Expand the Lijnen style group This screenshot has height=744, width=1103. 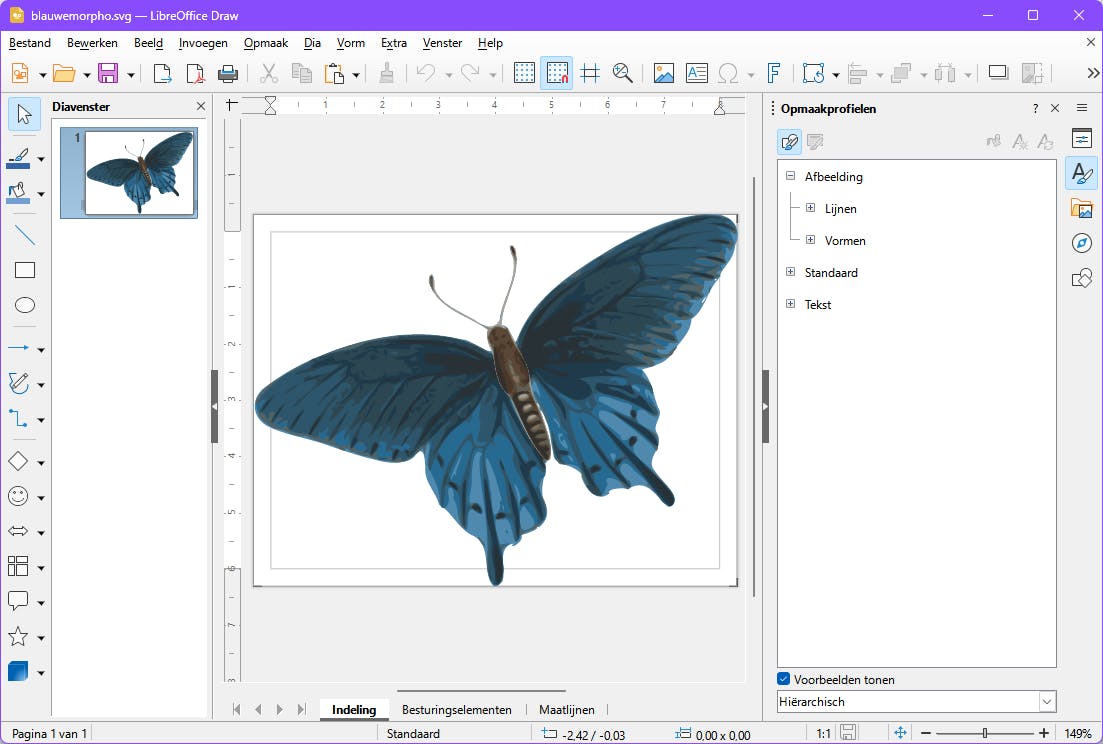pyautogui.click(x=811, y=209)
